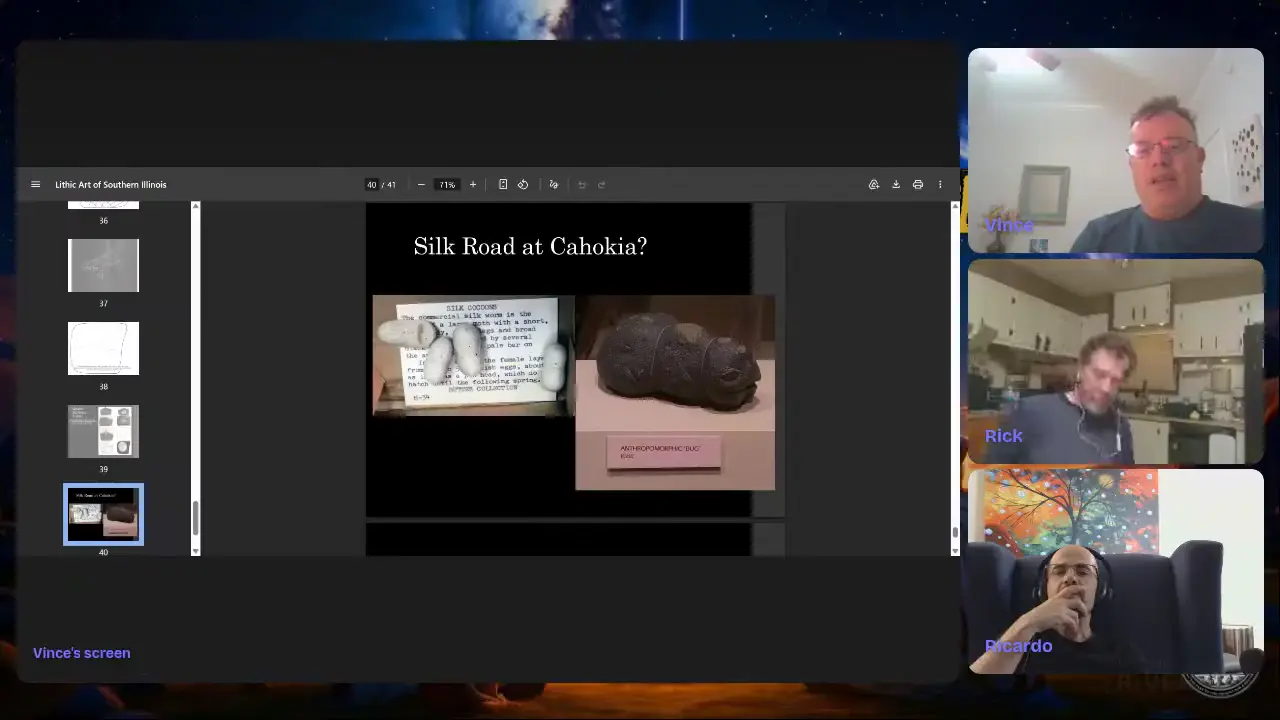The width and height of the screenshot is (1280, 720).
Task: Select the page 36 thumbnail
Action: coord(103,205)
